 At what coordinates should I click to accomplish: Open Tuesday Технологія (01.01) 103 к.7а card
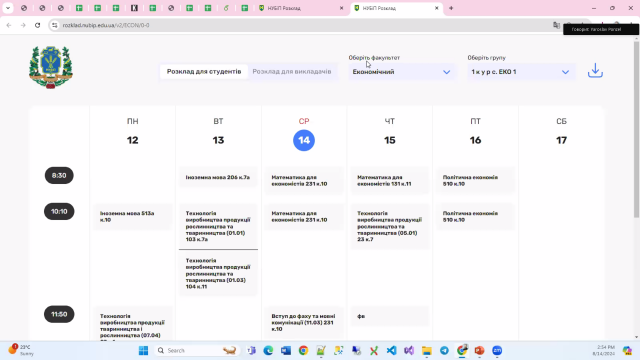click(x=218, y=226)
